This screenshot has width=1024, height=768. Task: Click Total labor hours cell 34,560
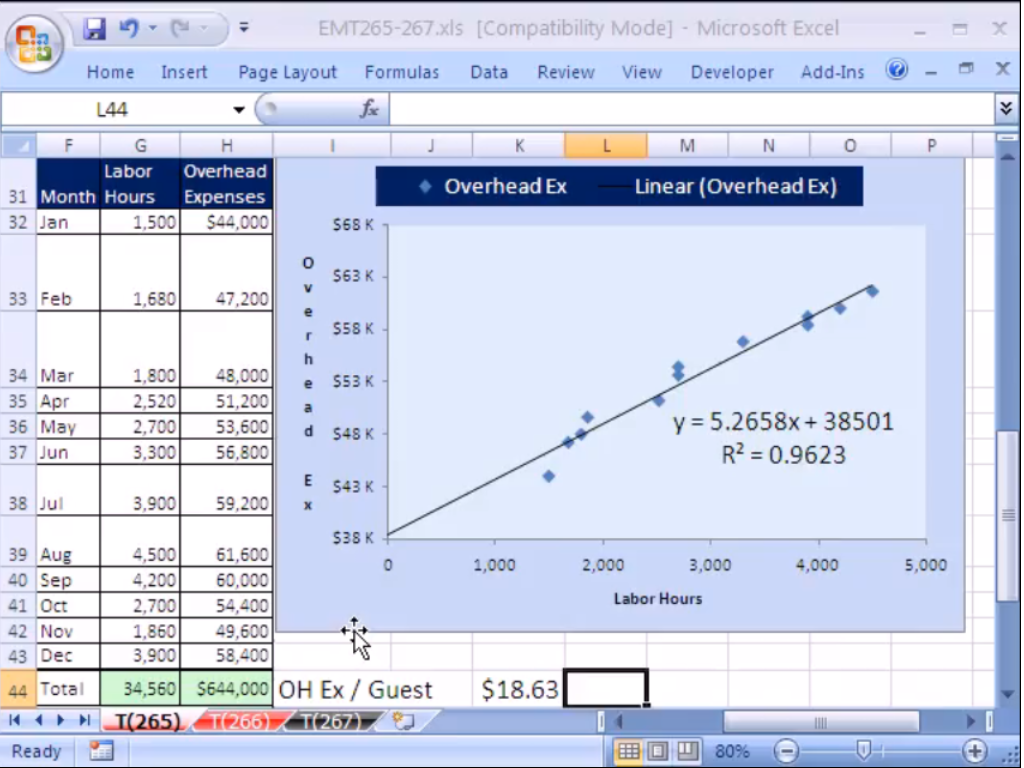click(140, 688)
